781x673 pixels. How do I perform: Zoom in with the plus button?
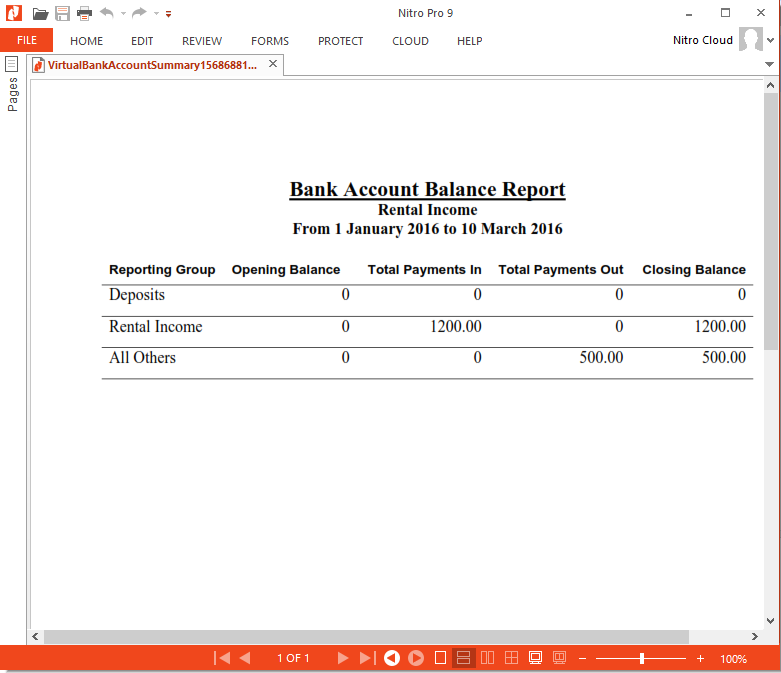[700, 659]
